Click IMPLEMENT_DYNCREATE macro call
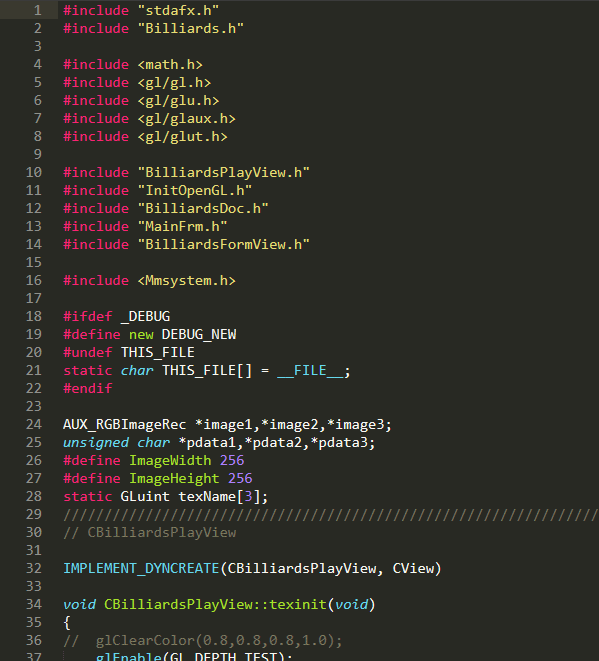This screenshot has width=599, height=661. point(141,569)
